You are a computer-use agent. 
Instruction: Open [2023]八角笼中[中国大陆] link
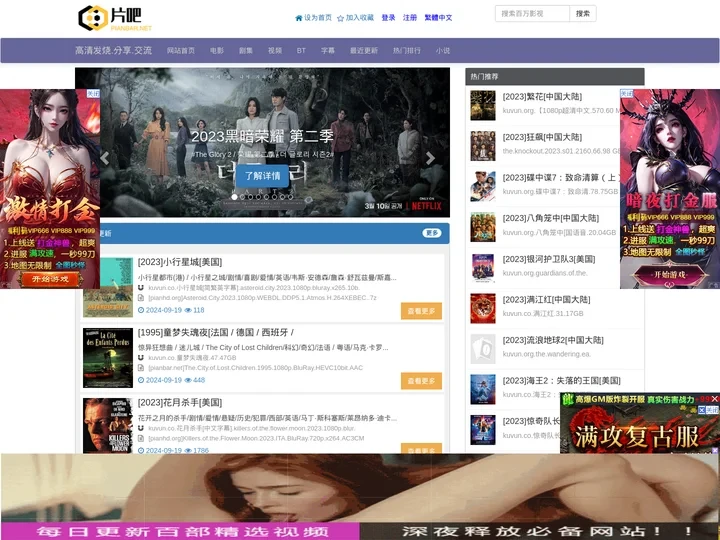click(x=551, y=218)
